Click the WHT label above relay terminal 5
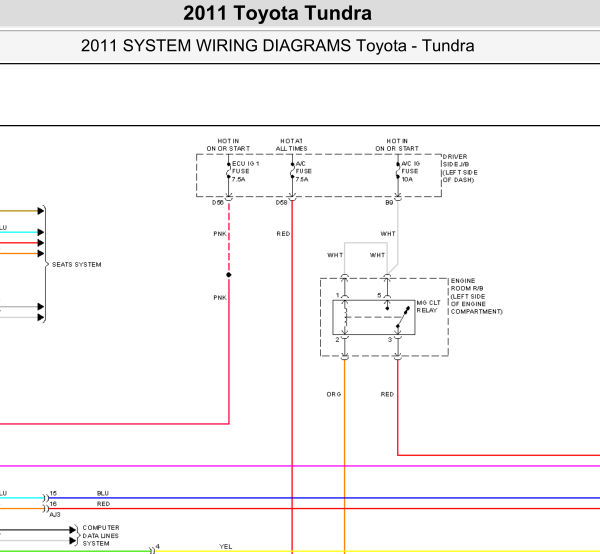The width and height of the screenshot is (600, 554). pos(377,255)
